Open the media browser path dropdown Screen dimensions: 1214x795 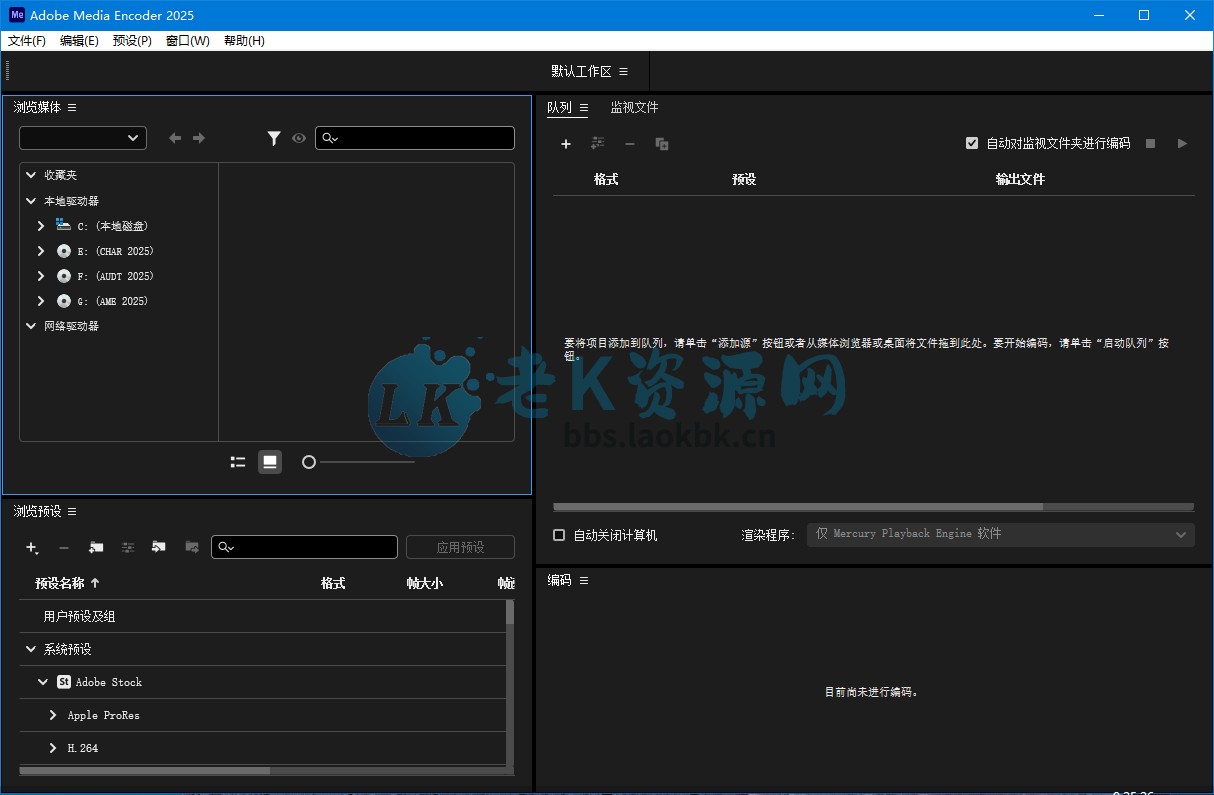pyautogui.click(x=83, y=138)
